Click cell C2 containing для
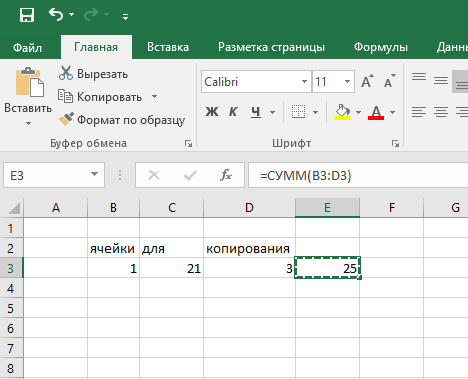This screenshot has height=379, width=468. 172,248
